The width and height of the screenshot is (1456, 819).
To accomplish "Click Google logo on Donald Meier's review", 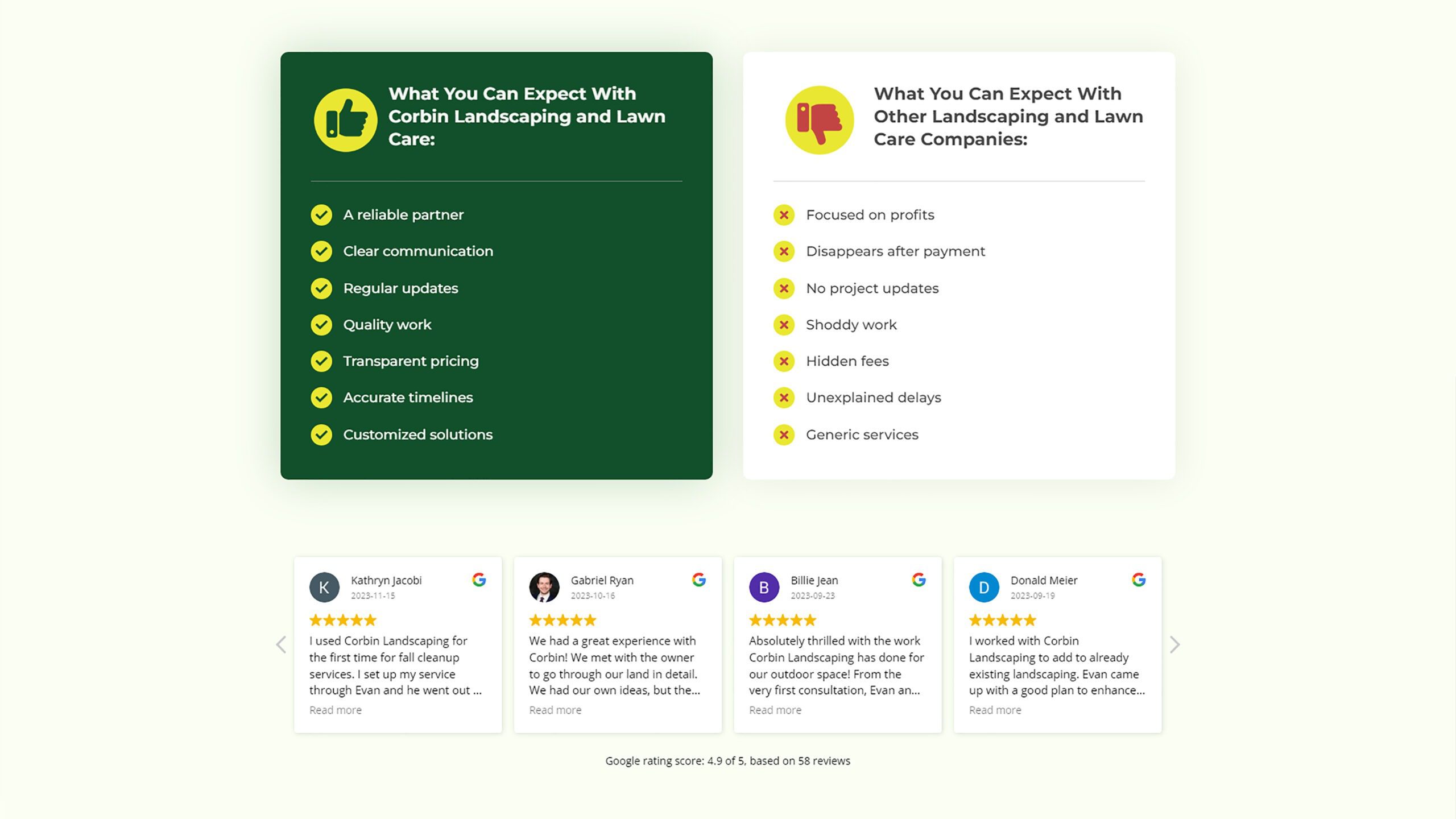I will pos(1139,580).
